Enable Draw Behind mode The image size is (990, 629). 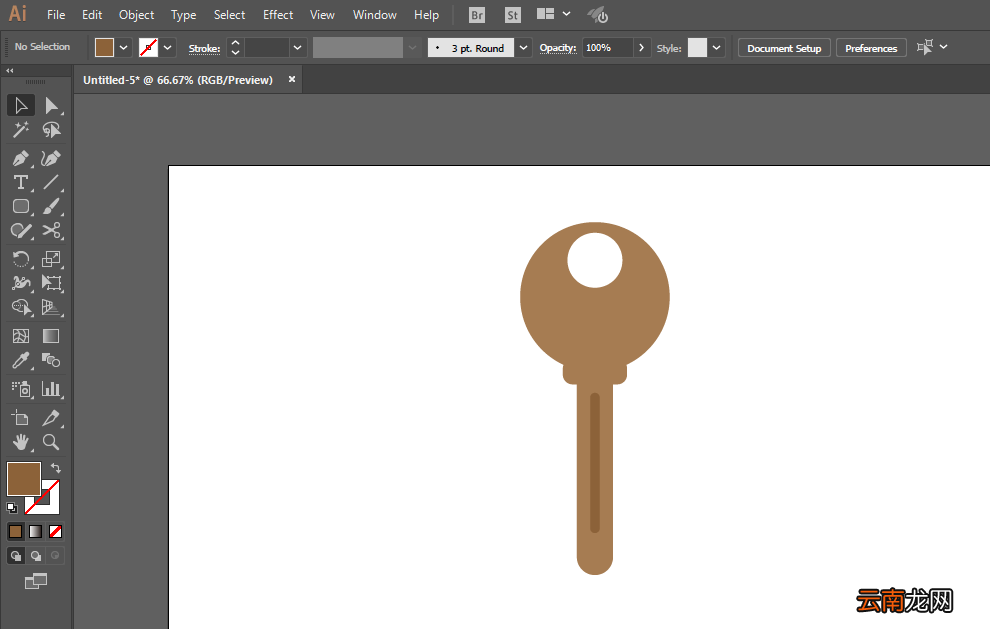(36, 556)
